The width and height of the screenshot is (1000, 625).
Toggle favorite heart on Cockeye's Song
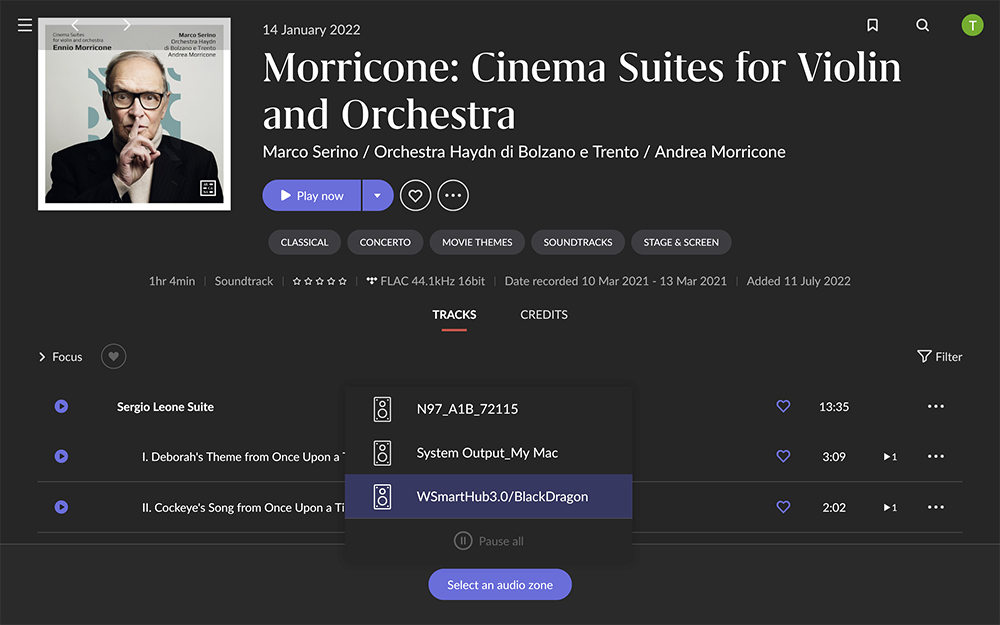[783, 507]
